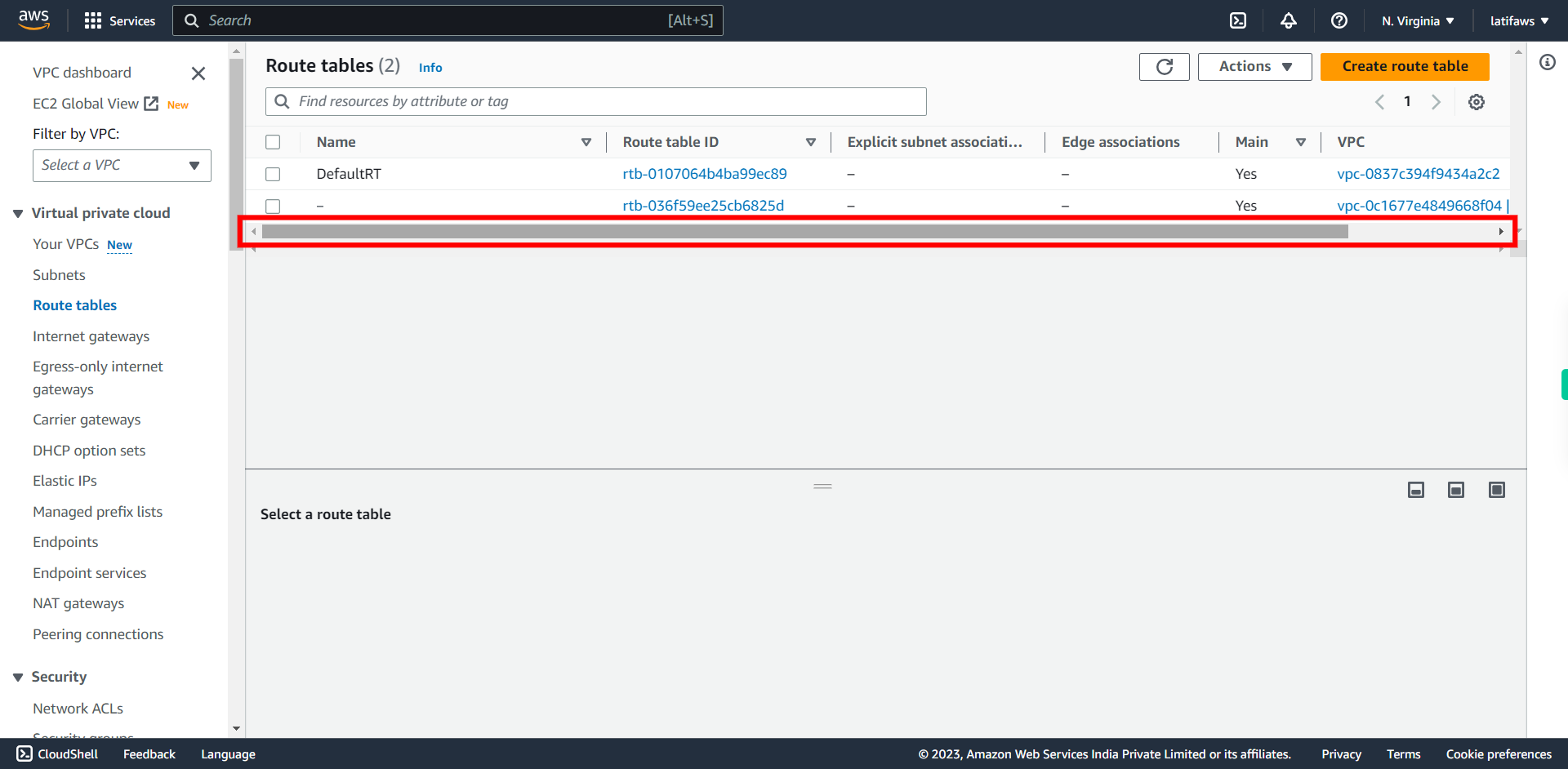Open VPC vpc-0837c394f9434a2c2 link

[x=1419, y=174]
